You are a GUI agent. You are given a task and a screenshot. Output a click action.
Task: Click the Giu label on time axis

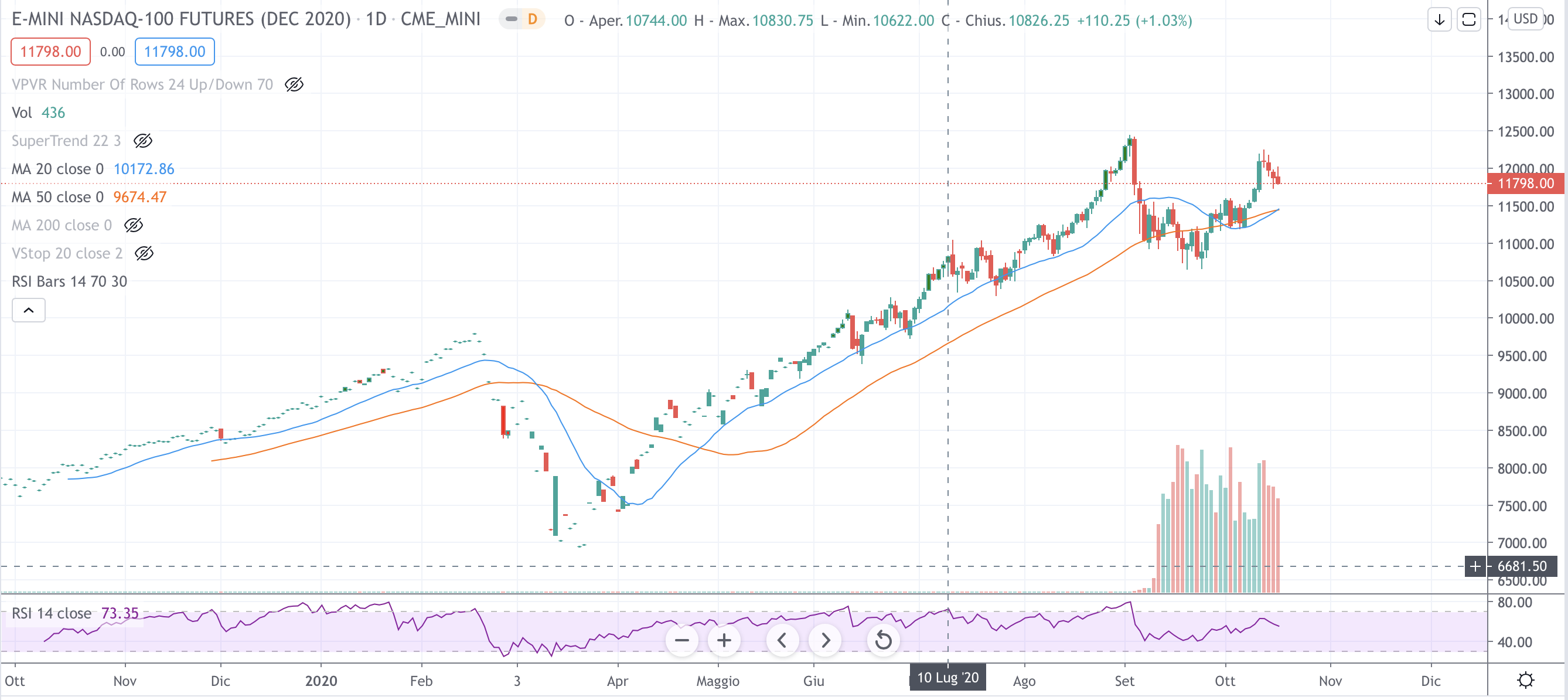(813, 681)
